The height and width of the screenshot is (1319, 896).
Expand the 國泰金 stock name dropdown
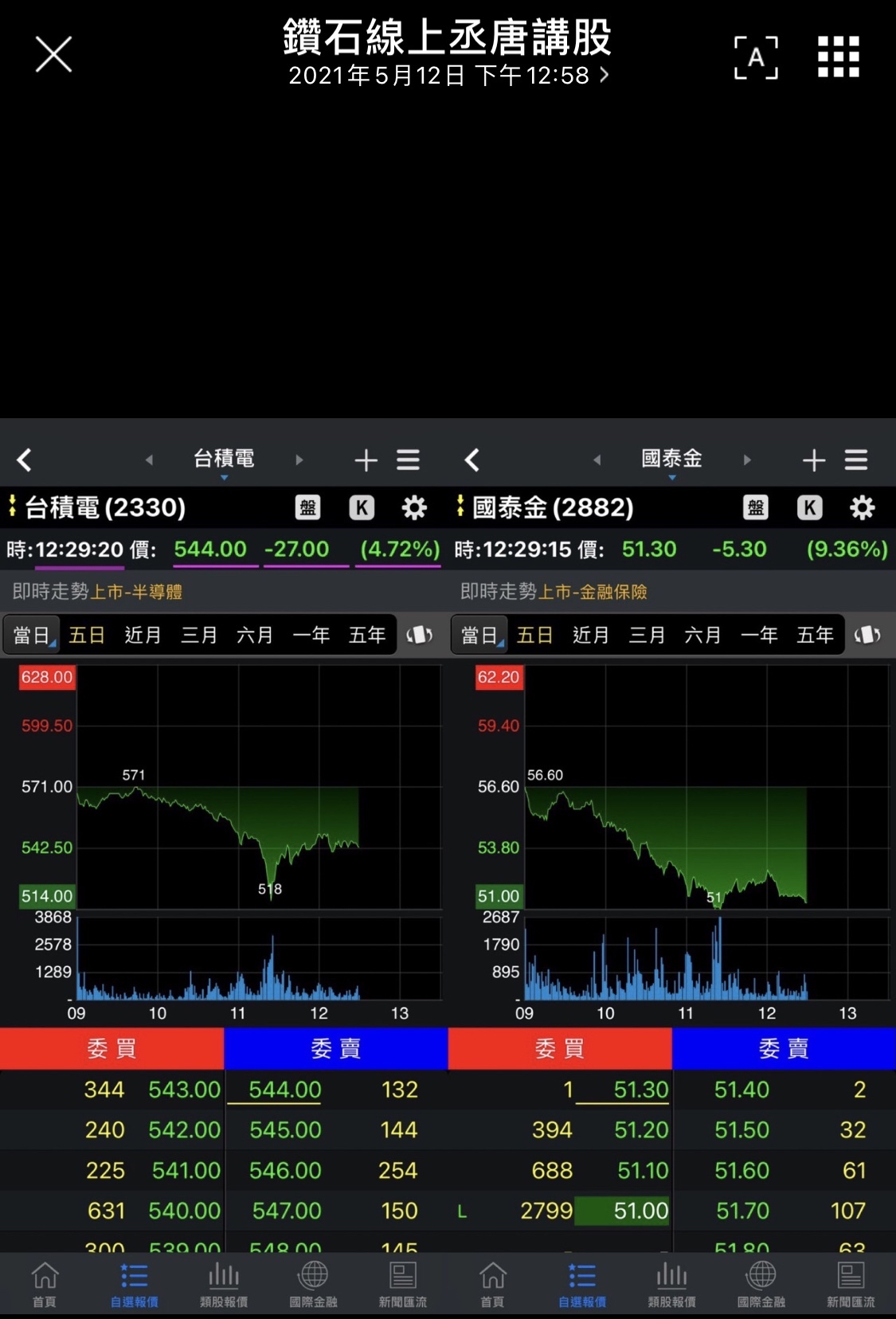pyautogui.click(x=671, y=461)
